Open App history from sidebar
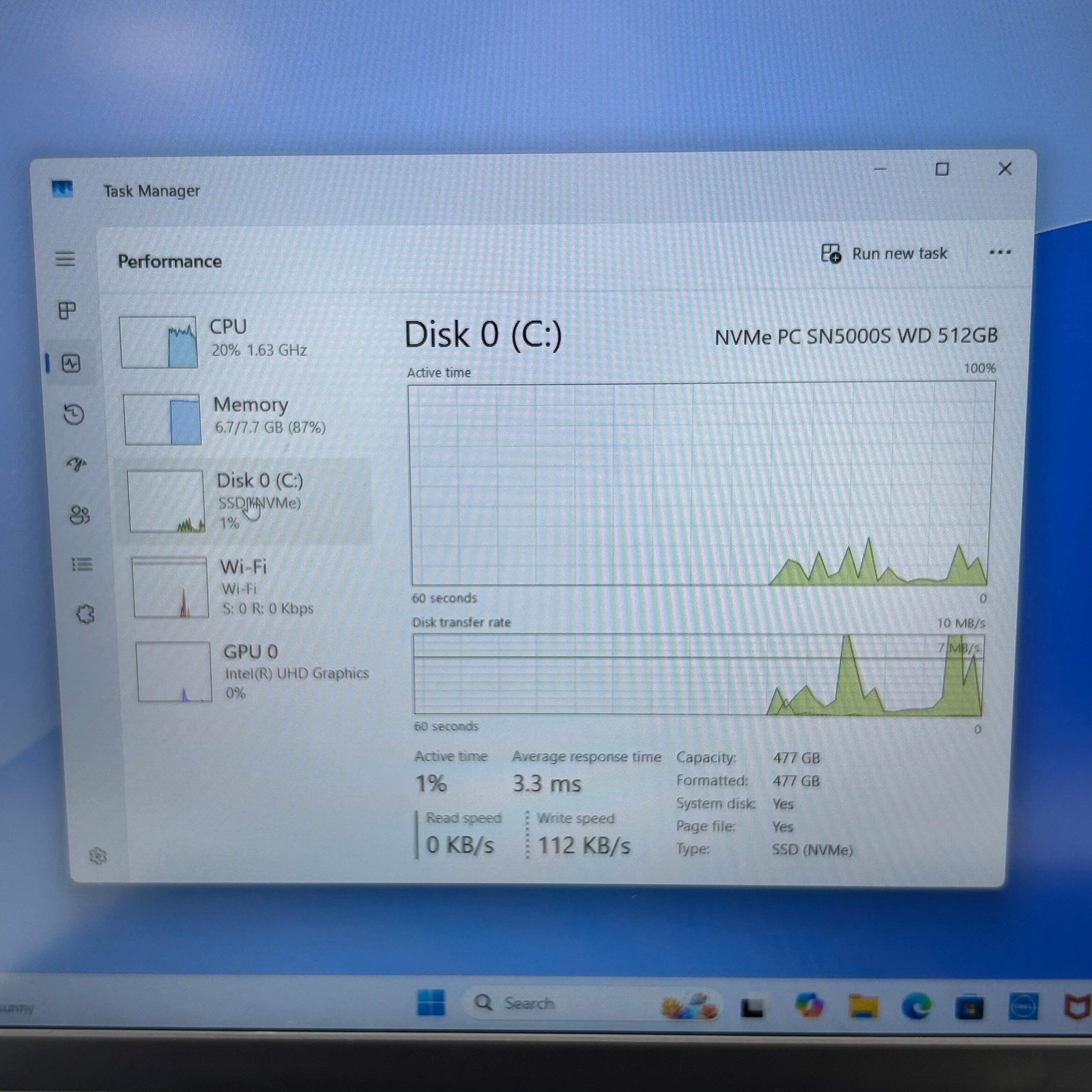This screenshot has height=1092, width=1092. (74, 414)
